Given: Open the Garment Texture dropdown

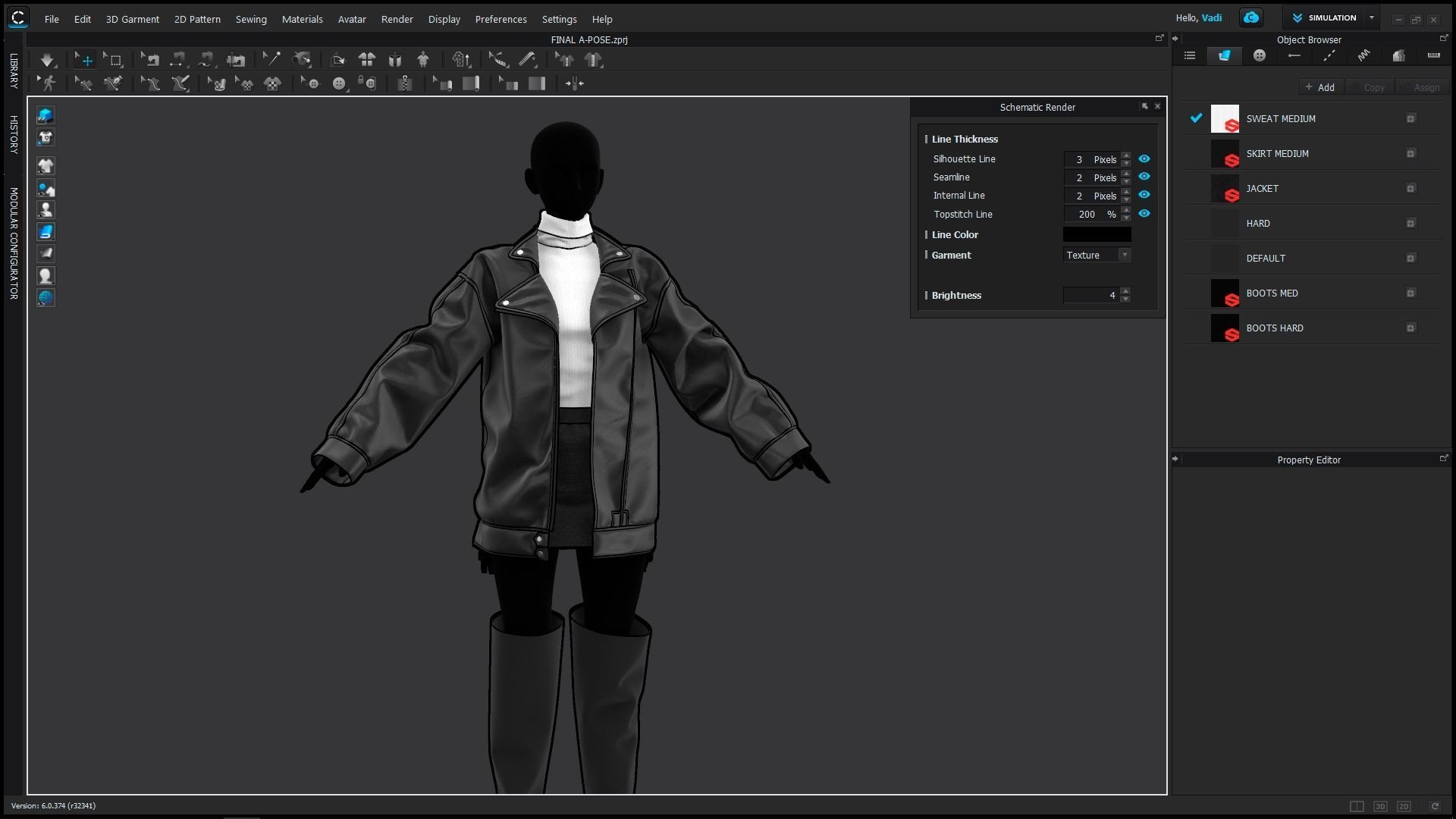Looking at the screenshot, I should pyautogui.click(x=1097, y=256).
